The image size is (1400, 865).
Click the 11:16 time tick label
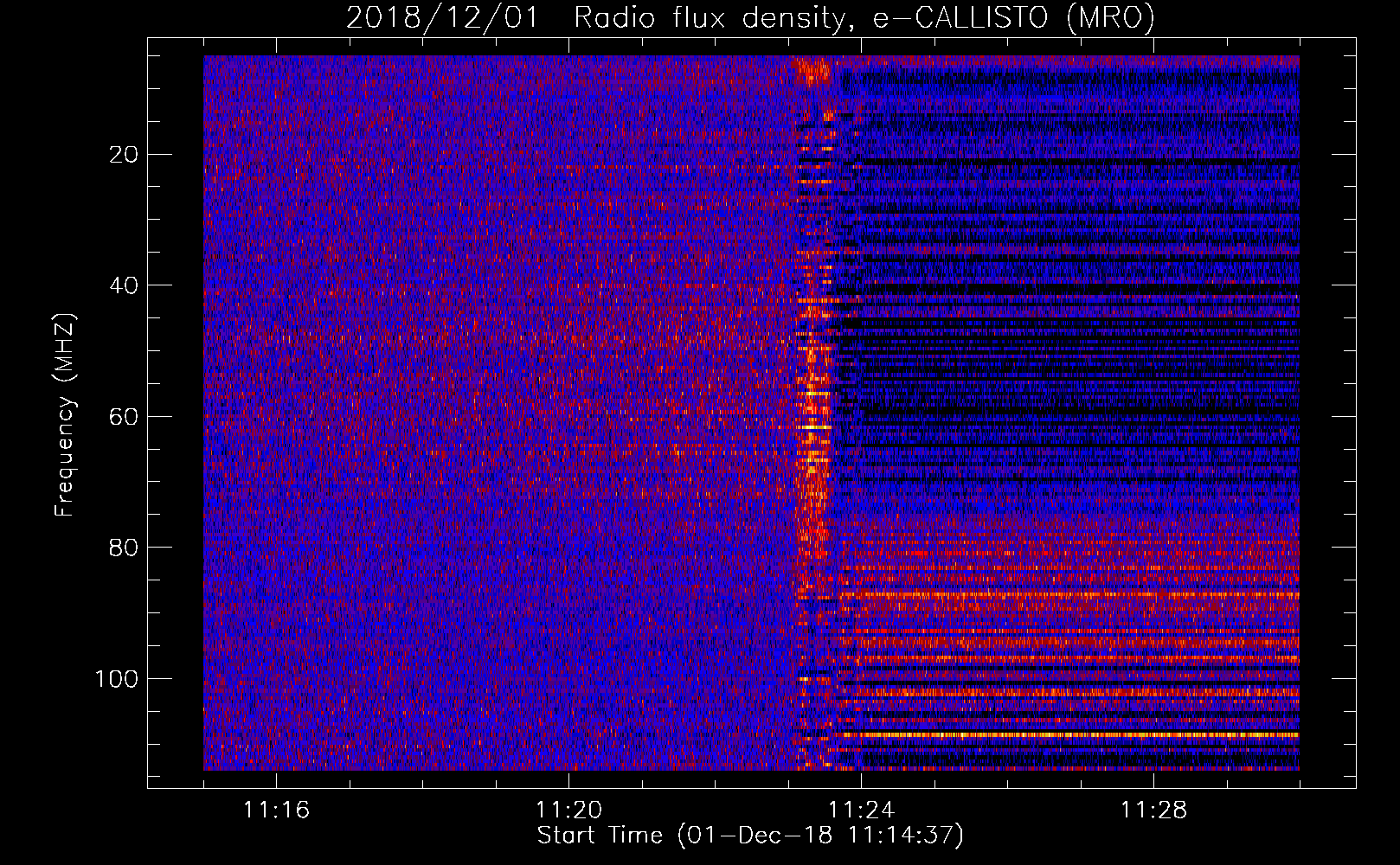point(276,811)
